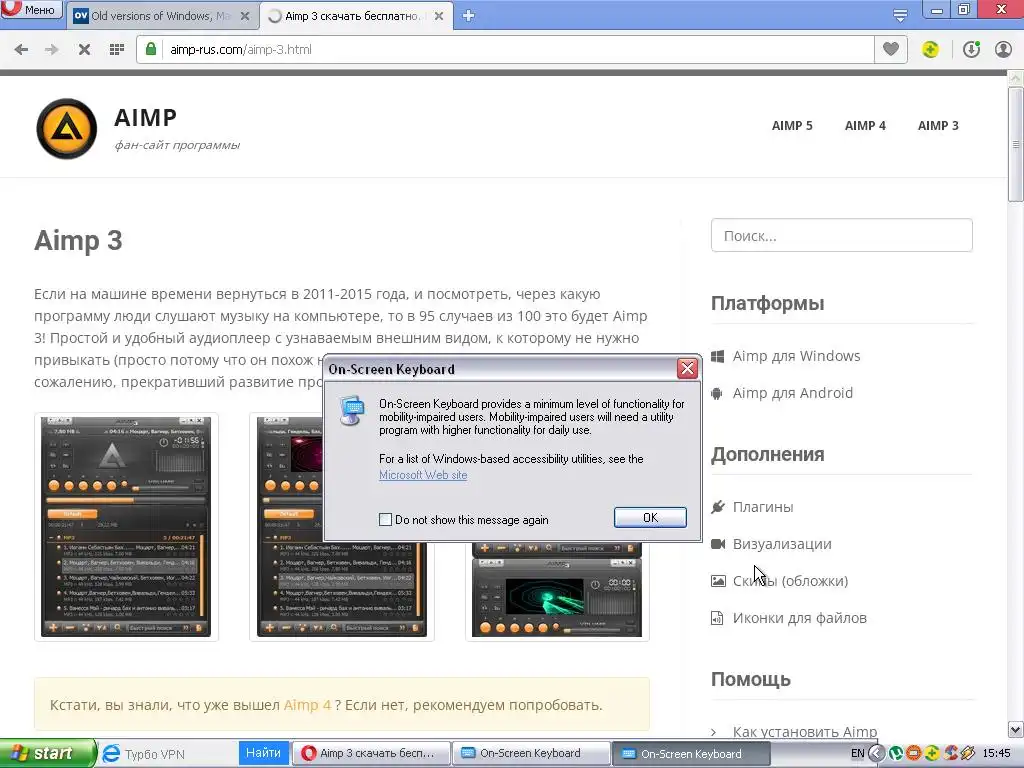This screenshot has width=1024, height=768.
Task: Click the file icon beside Иконки для файлов
Action: pos(717,618)
